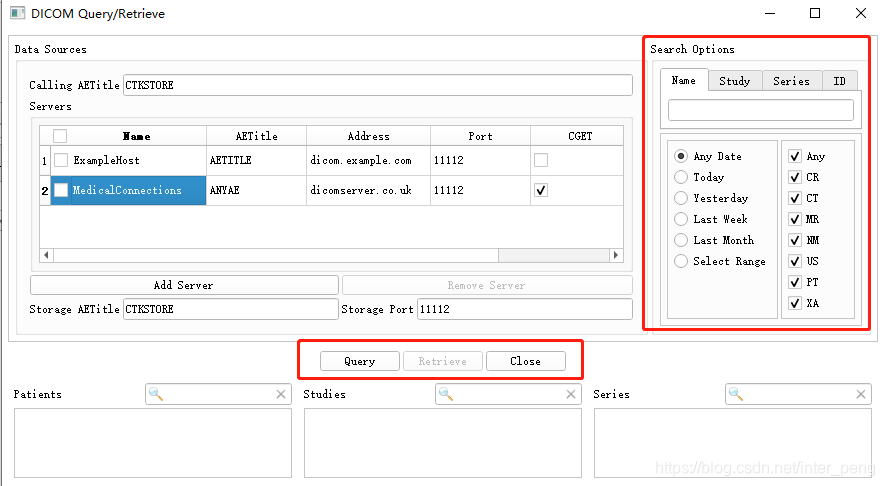The image size is (884, 486).
Task: Maximize the DICOM Query/Retrieve window
Action: [815, 13]
